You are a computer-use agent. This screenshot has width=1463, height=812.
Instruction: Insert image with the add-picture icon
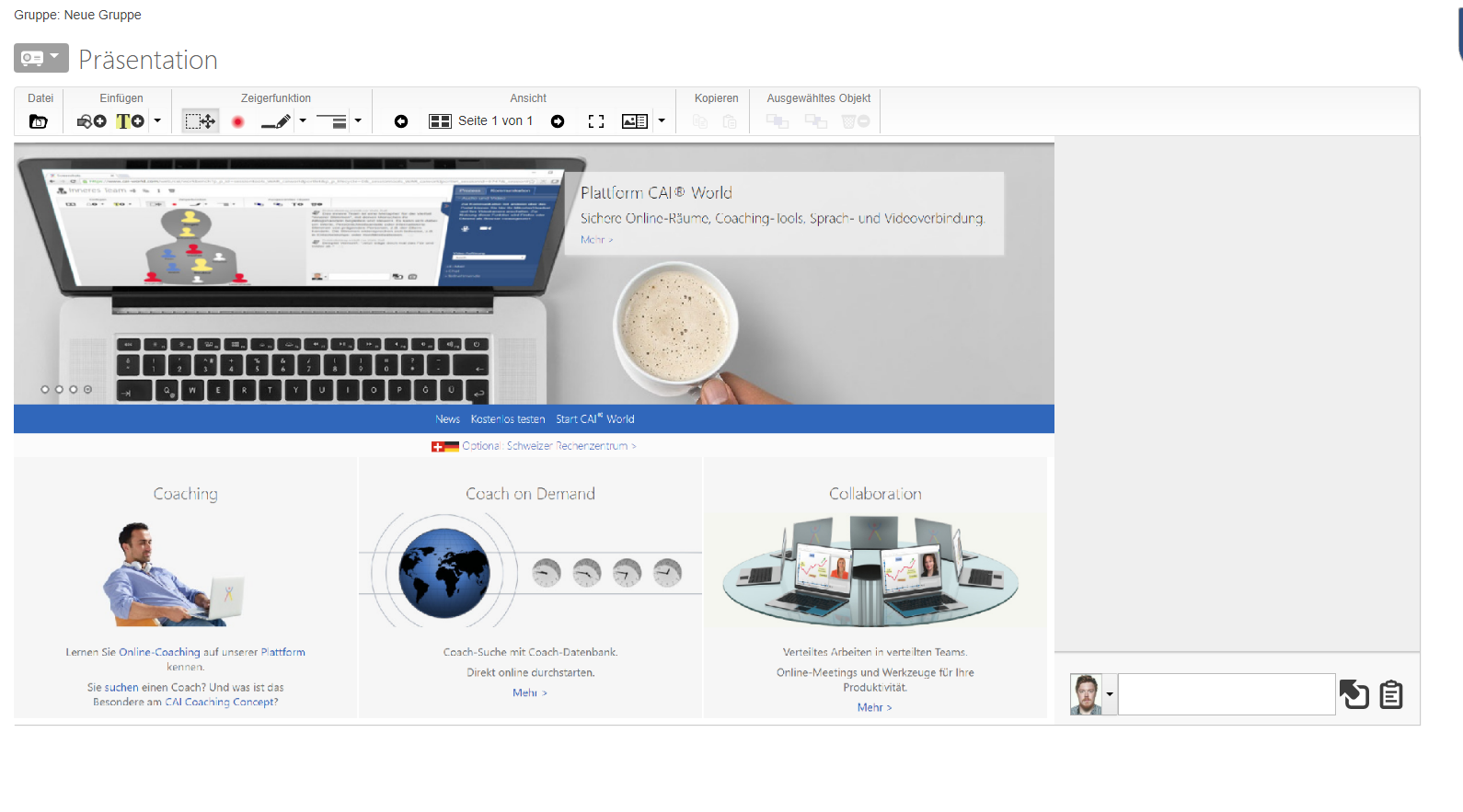pyautogui.click(x=92, y=121)
